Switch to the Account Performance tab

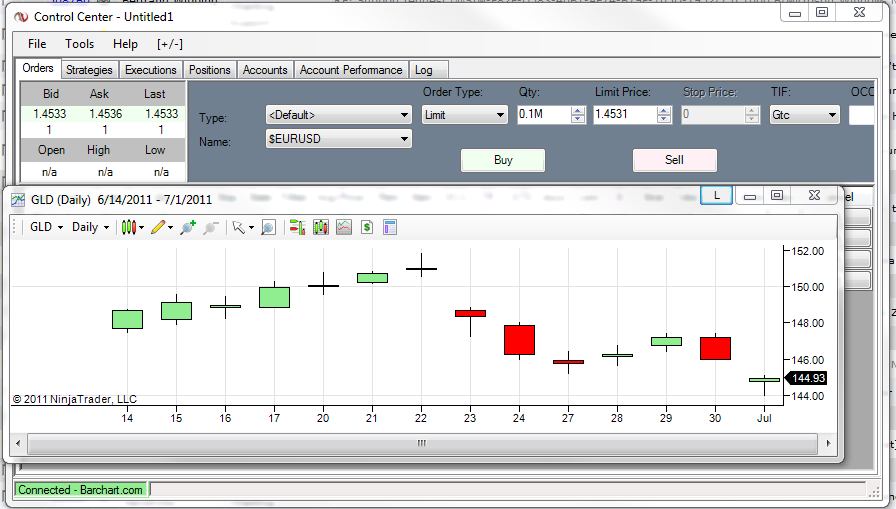point(351,70)
